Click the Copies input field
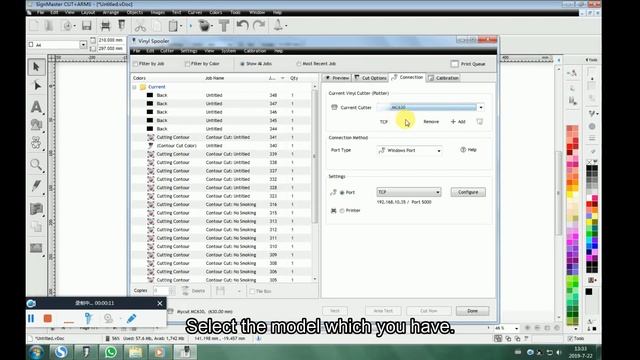This screenshot has height=360, width=640. pyautogui.click(x=160, y=291)
